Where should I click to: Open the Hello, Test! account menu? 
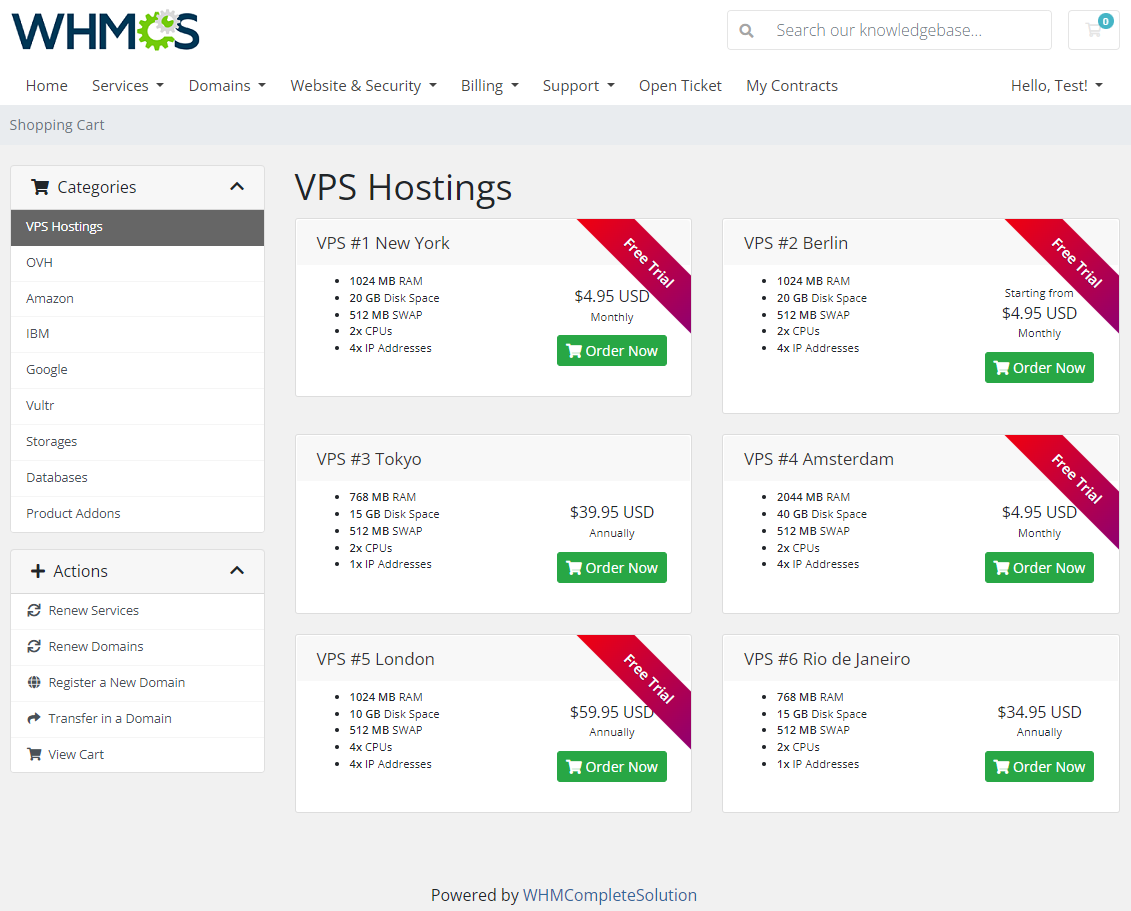tap(1056, 85)
